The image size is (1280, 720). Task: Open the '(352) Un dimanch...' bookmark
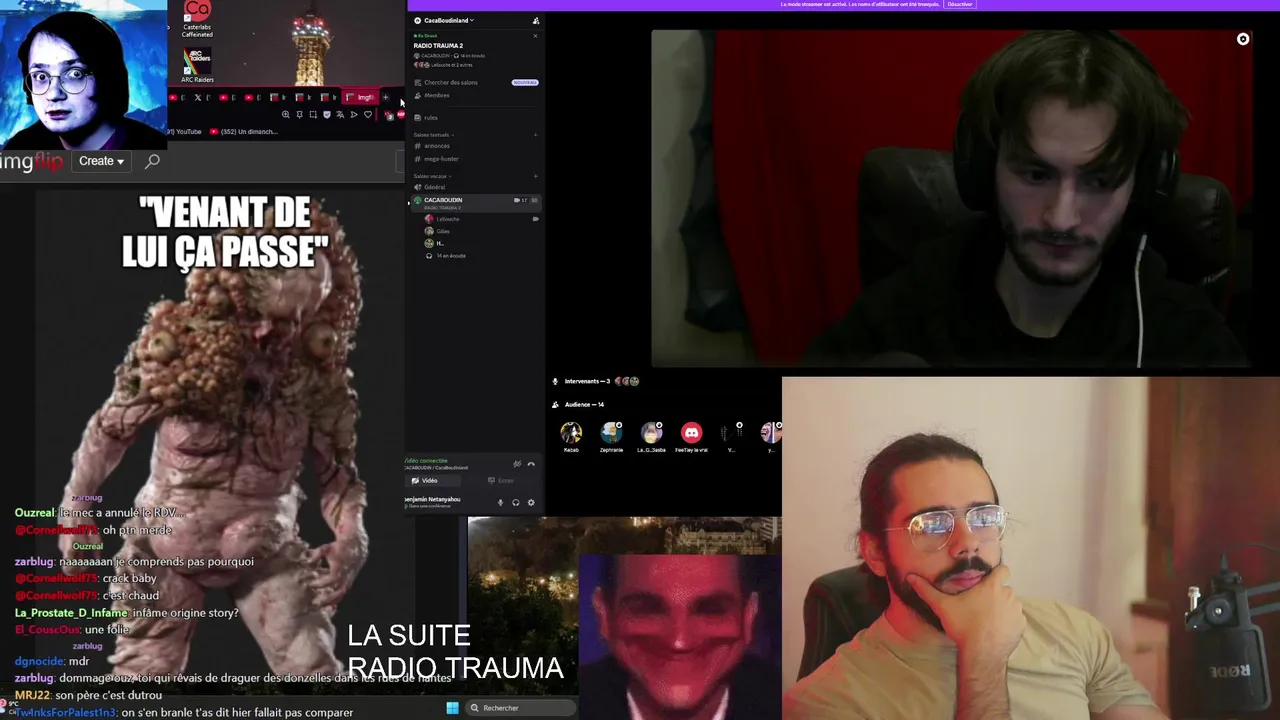(243, 132)
